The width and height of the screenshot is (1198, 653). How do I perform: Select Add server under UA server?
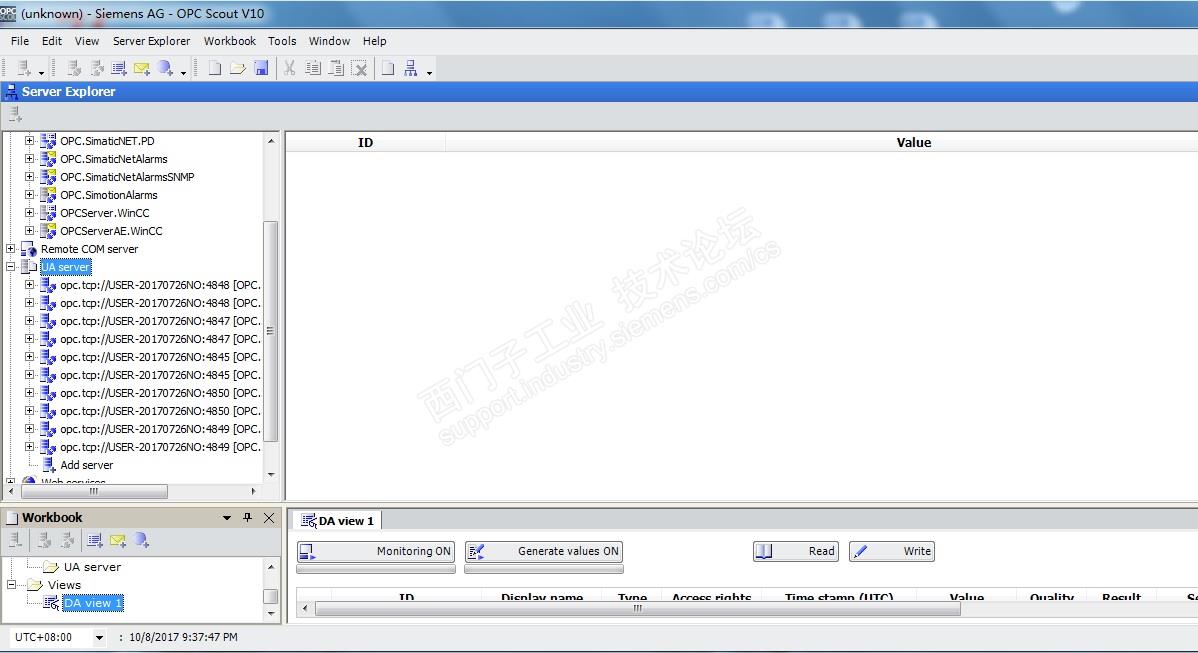[x=86, y=465]
